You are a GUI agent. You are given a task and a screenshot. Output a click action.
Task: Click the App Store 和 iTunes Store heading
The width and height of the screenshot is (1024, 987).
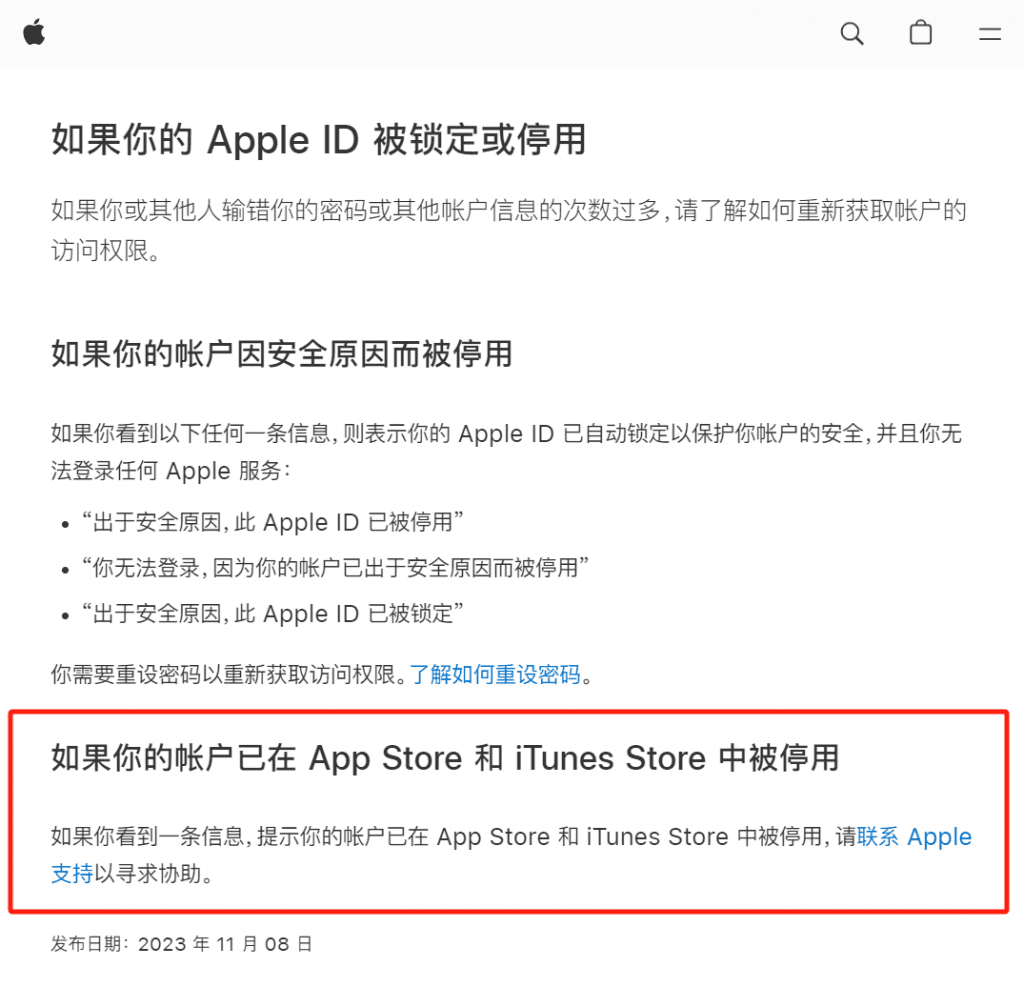[x=445, y=758]
